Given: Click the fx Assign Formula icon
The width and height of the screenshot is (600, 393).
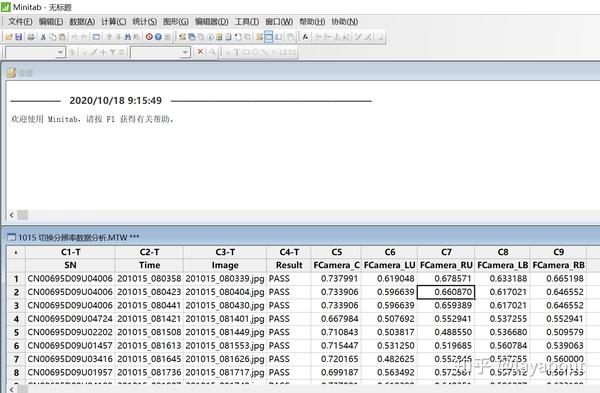Looking at the screenshot, I should 305,37.
